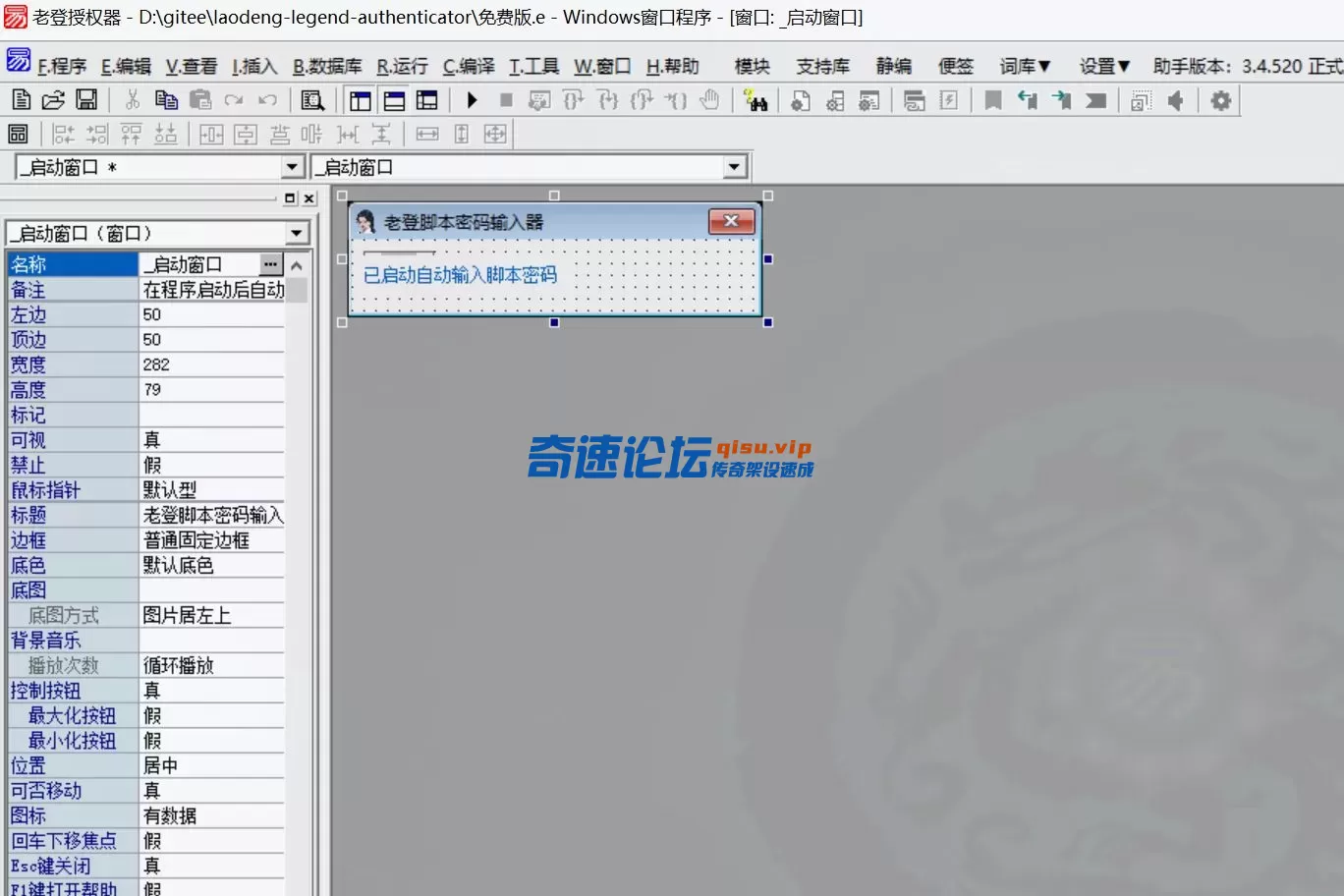This screenshot has width=1344, height=896.
Task: Open the right _启动窗口 combo dropdown
Action: click(735, 167)
